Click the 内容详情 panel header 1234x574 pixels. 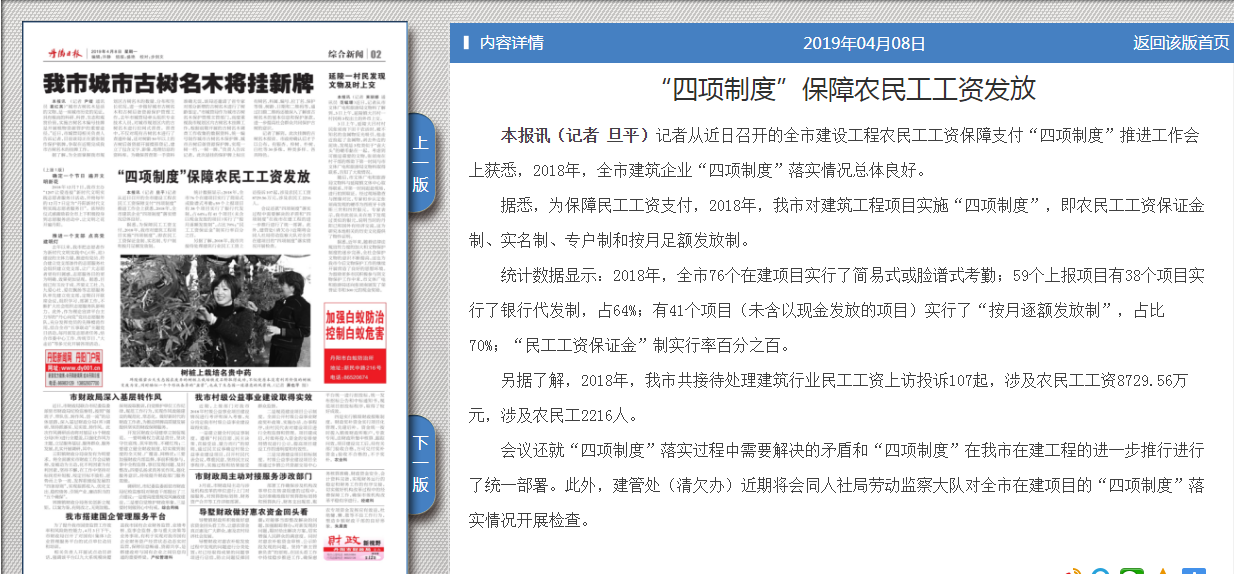point(511,43)
